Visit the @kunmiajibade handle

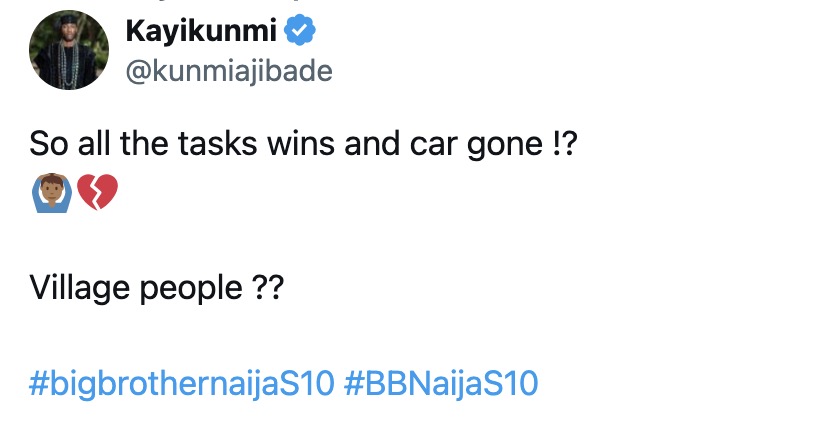(228, 71)
